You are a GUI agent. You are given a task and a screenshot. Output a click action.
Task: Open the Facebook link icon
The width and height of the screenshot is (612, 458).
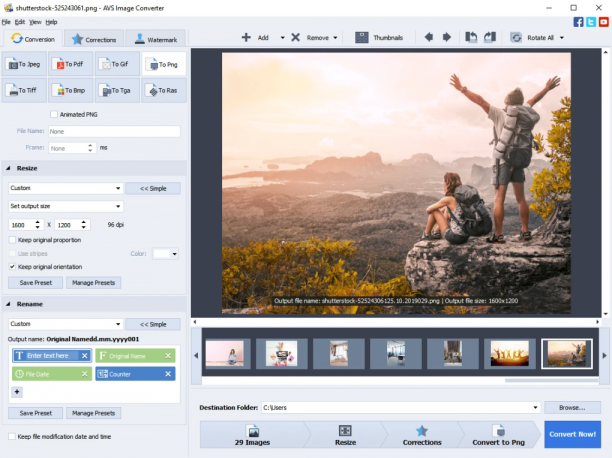click(x=578, y=22)
